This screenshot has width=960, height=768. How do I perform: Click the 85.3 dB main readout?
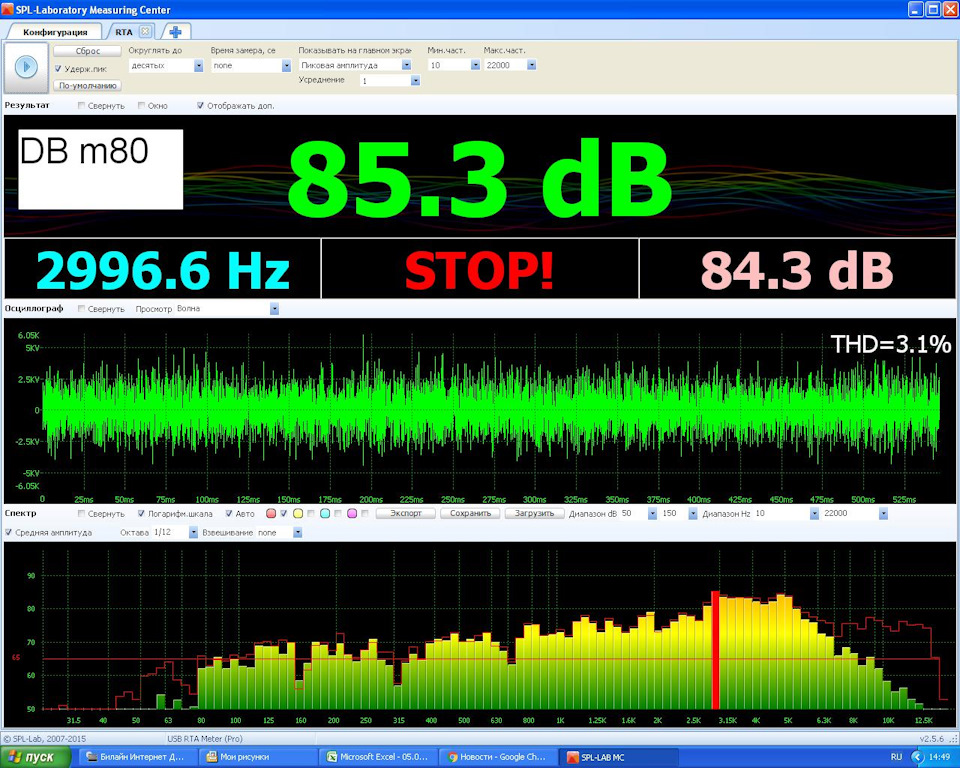[x=480, y=178]
